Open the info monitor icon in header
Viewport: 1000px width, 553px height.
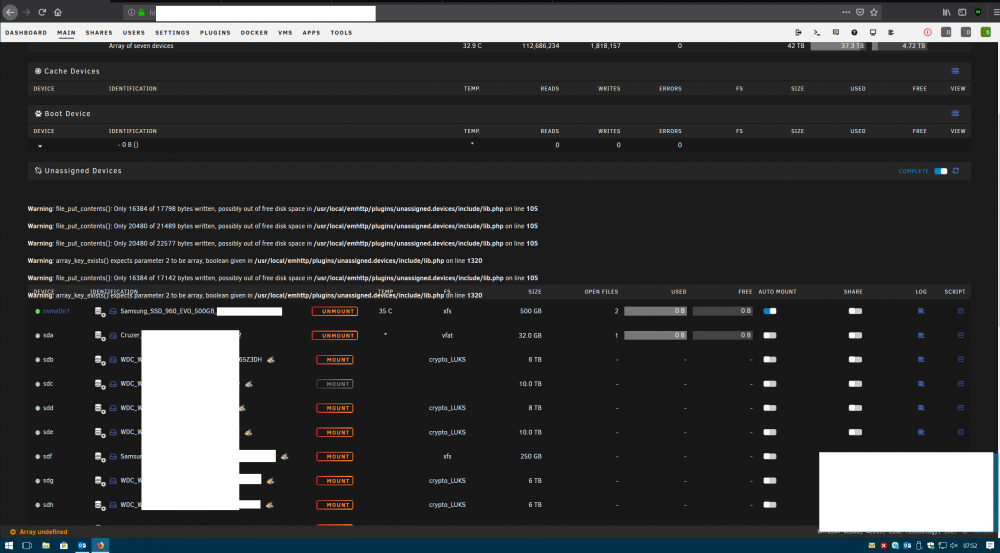tap(872, 33)
